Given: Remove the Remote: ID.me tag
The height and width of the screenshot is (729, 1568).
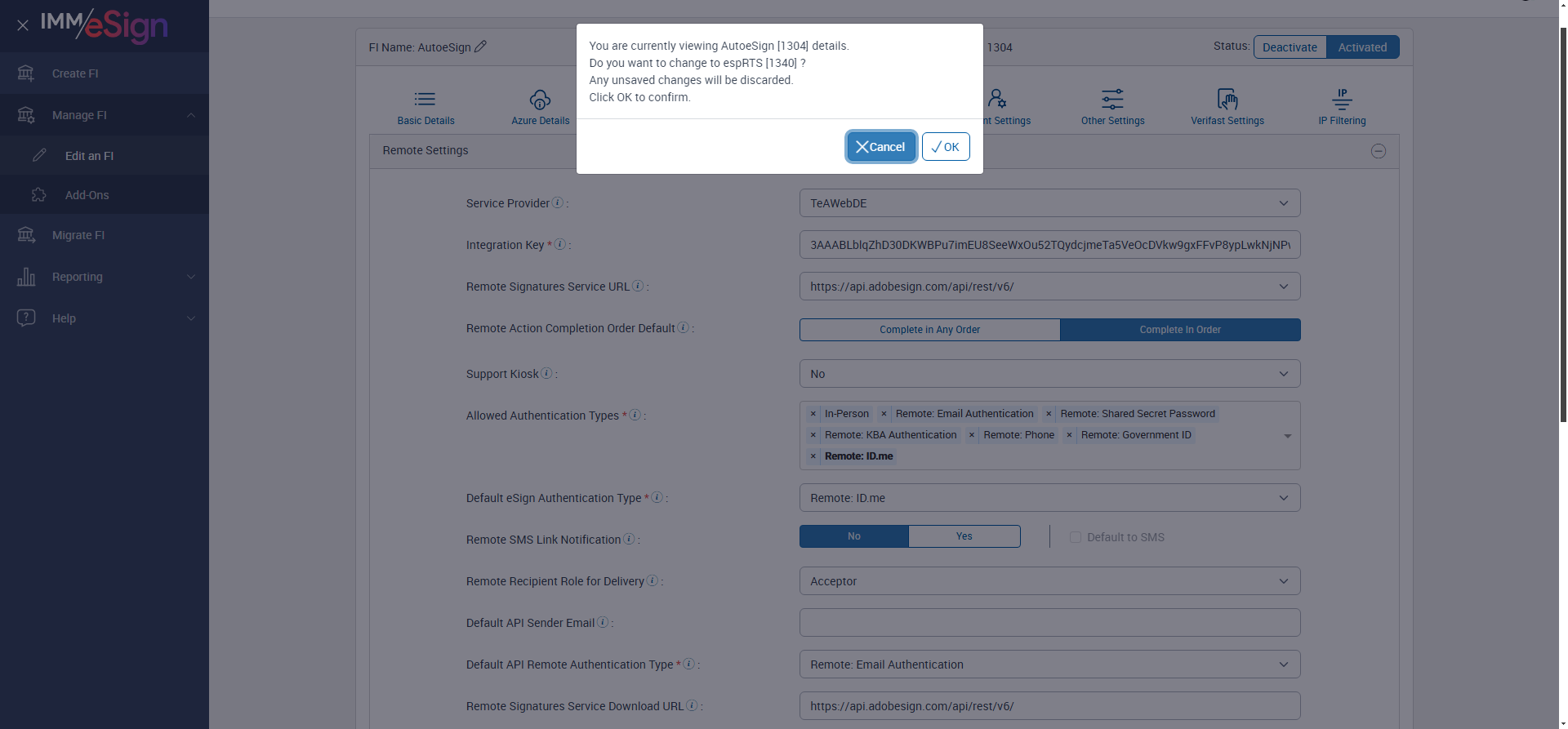Looking at the screenshot, I should tap(813, 456).
